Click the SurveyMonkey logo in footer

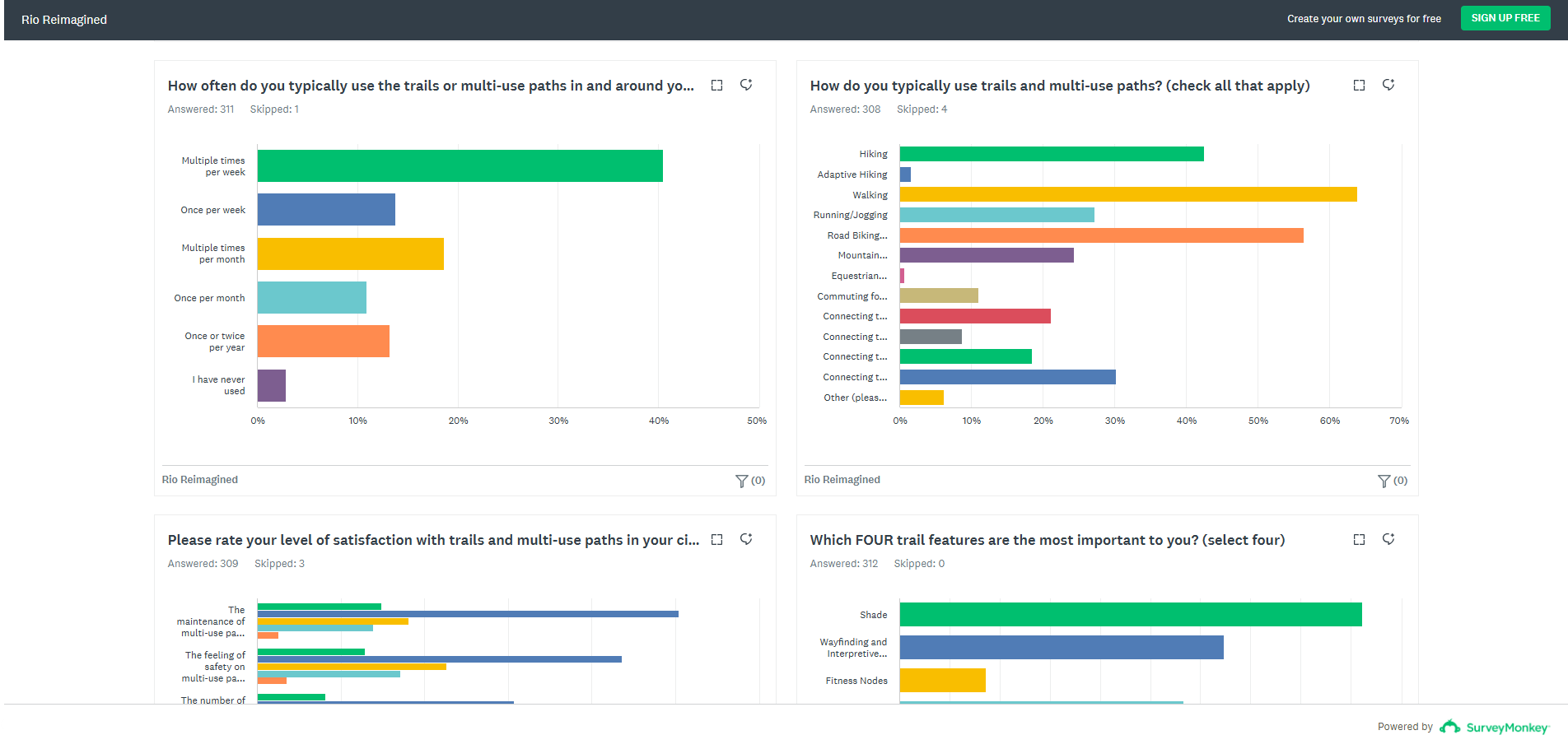pos(1494,727)
